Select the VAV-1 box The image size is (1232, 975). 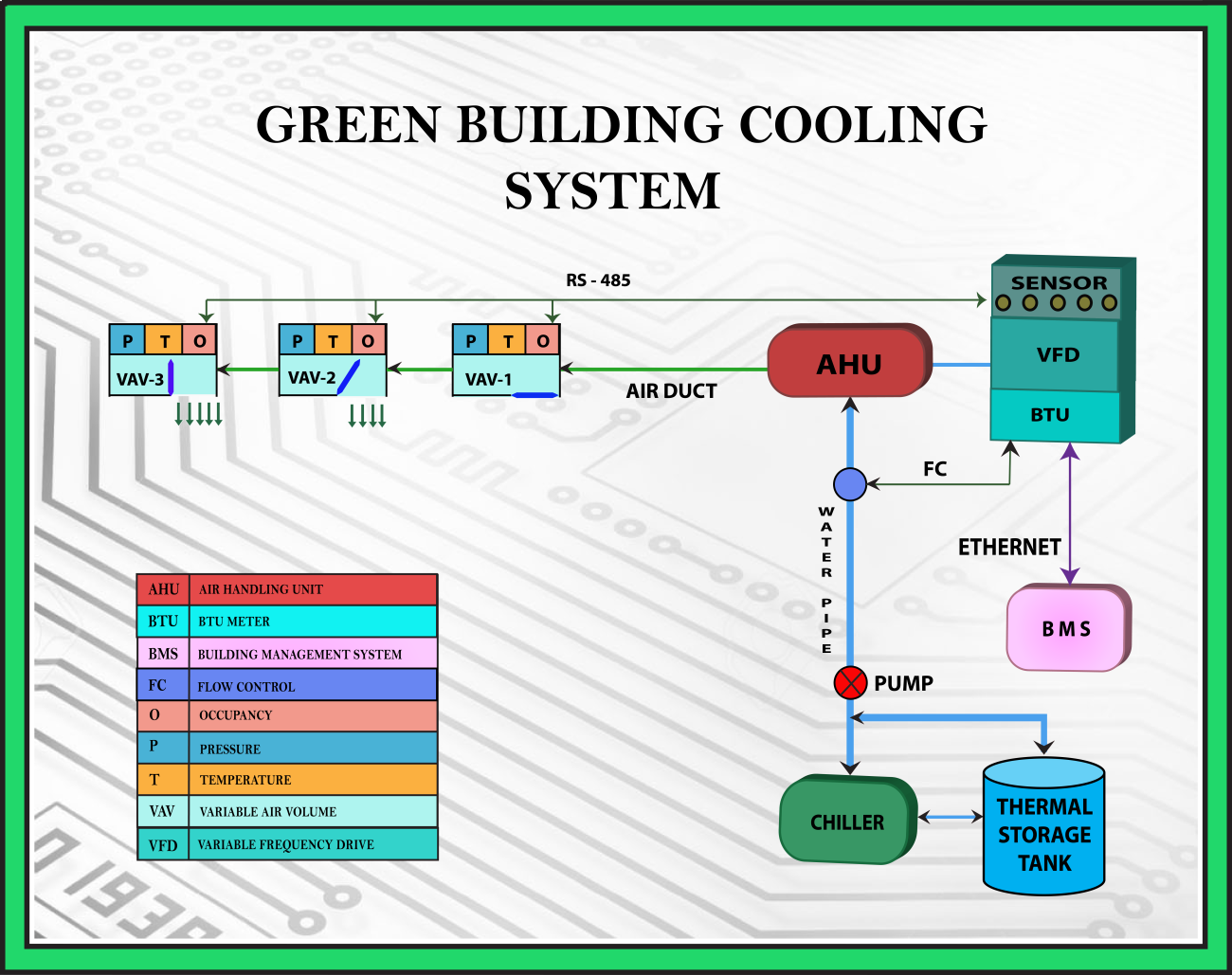click(506, 377)
